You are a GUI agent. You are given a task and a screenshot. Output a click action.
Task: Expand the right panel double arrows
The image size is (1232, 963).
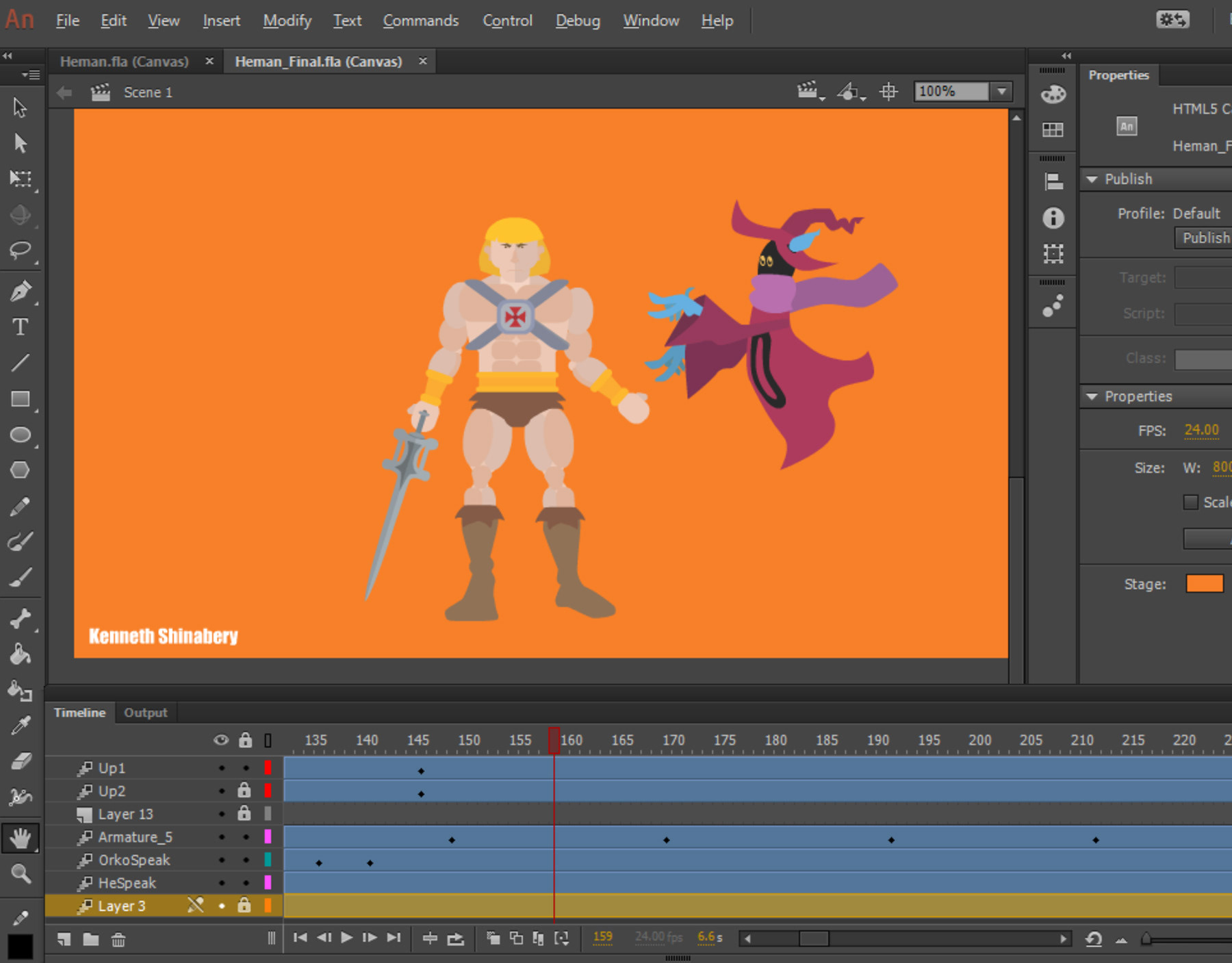click(x=1066, y=56)
